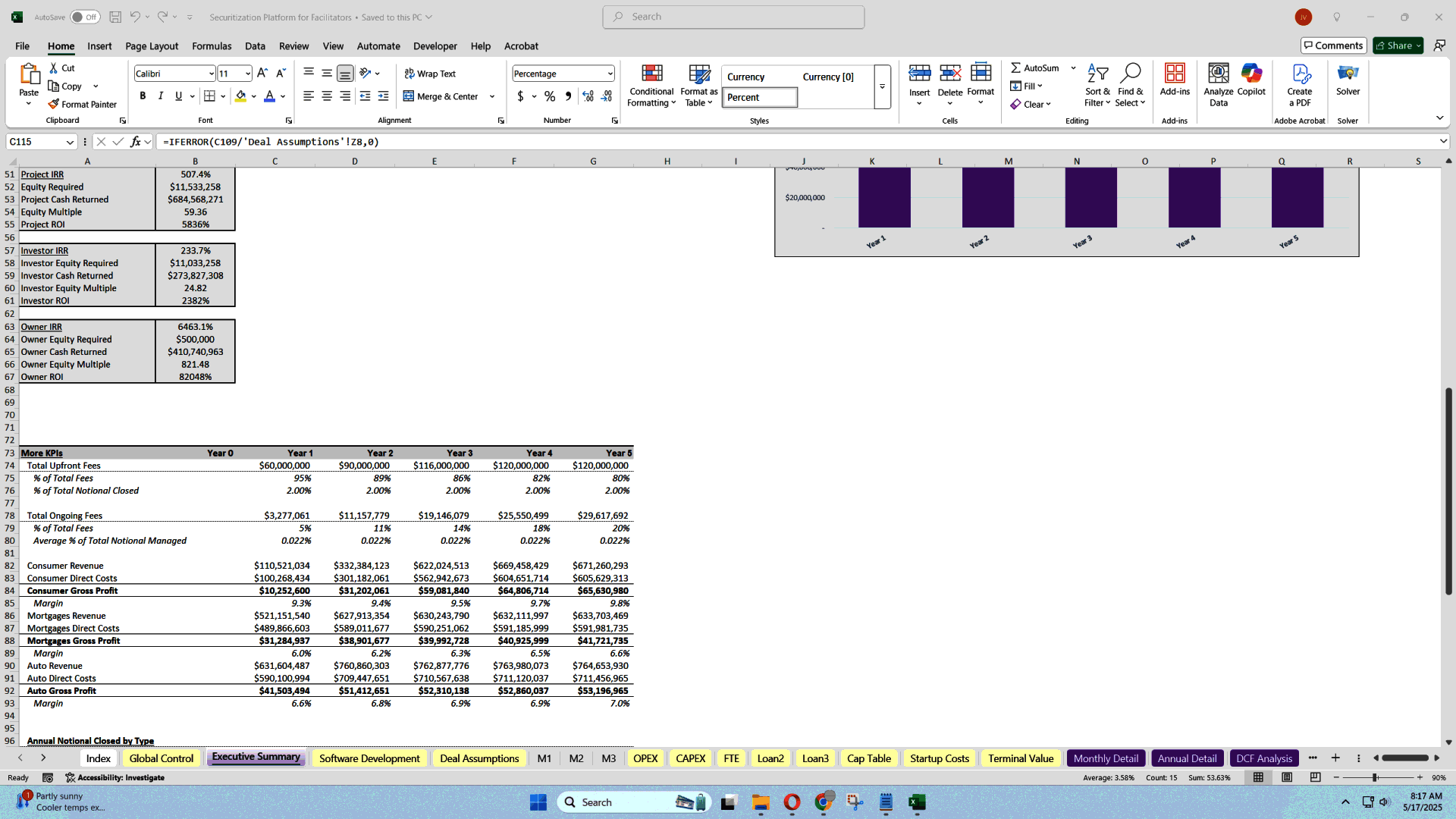Open the File menu
The image size is (1456, 819).
tap(22, 46)
